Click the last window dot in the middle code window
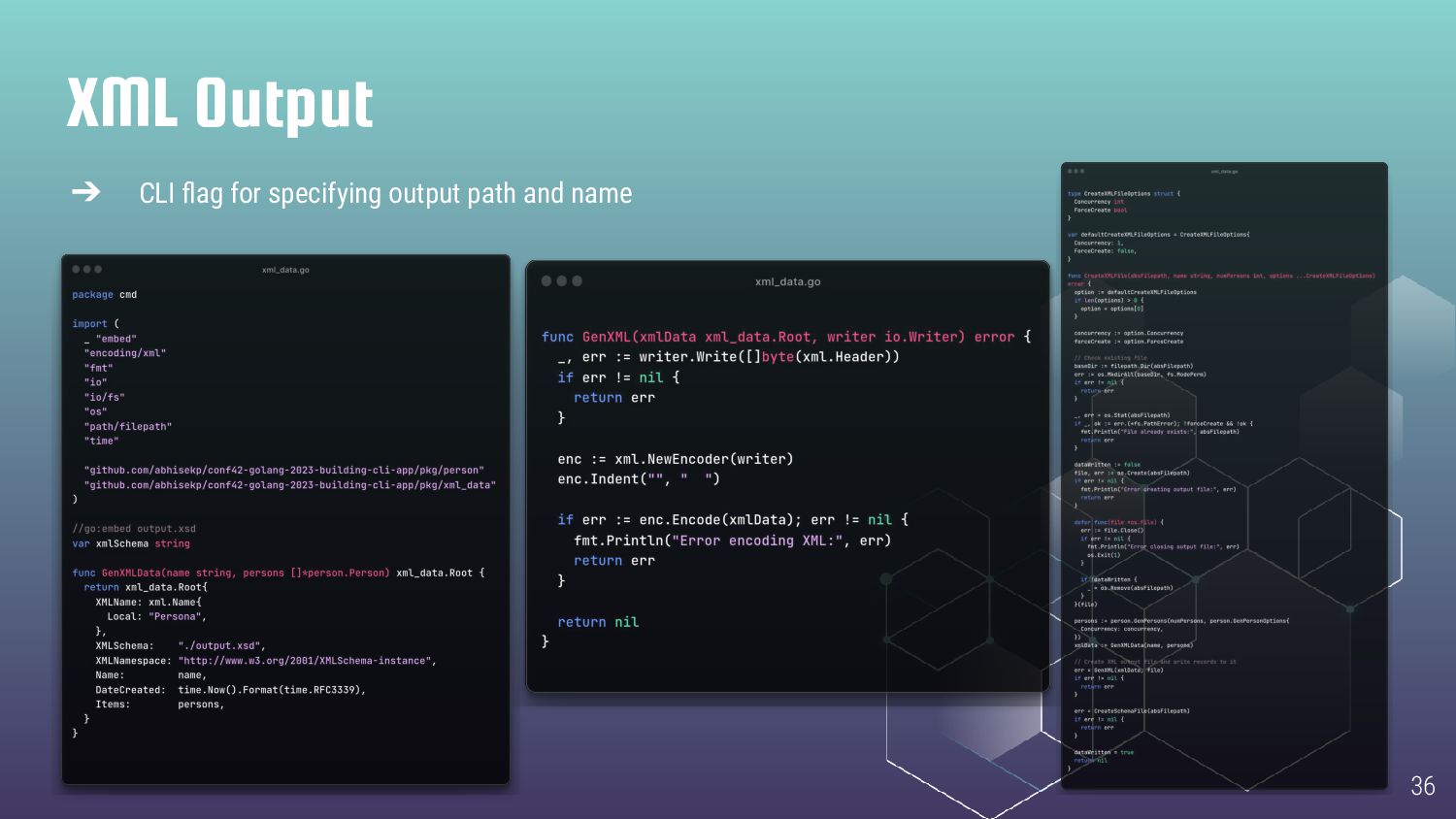The height and width of the screenshot is (819, 1456). 577,280
